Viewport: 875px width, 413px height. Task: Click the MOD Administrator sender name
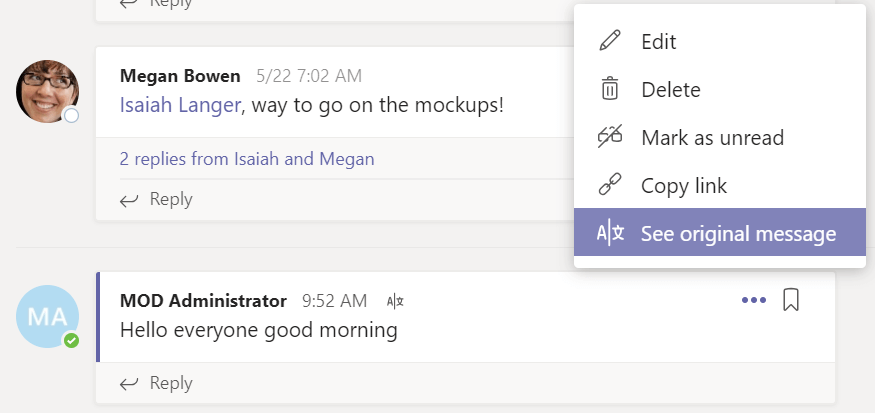203,301
